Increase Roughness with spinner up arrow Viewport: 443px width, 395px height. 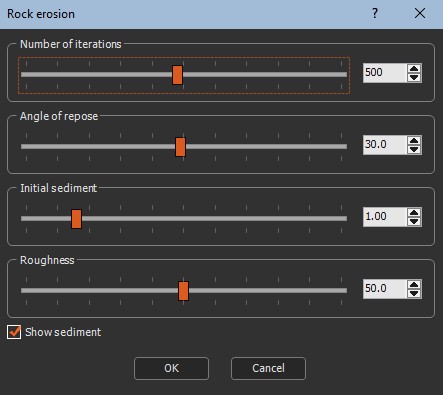tap(414, 285)
